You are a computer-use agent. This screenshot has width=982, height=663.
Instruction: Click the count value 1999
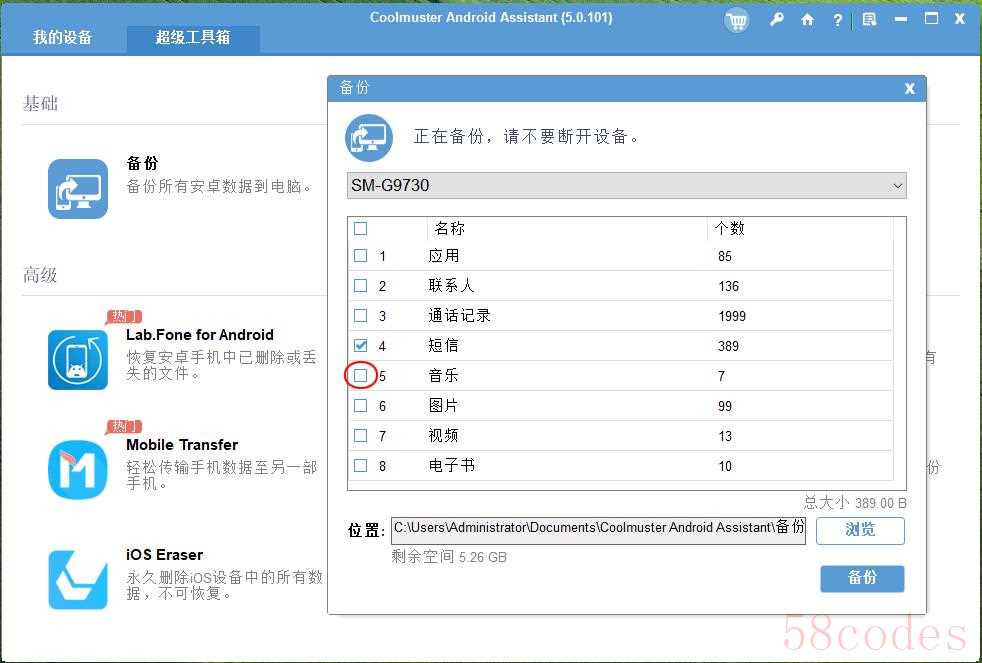tap(732, 316)
